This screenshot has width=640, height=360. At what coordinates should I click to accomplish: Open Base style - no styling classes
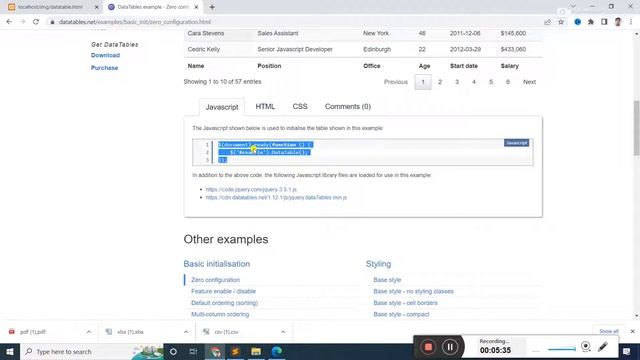[x=413, y=291]
